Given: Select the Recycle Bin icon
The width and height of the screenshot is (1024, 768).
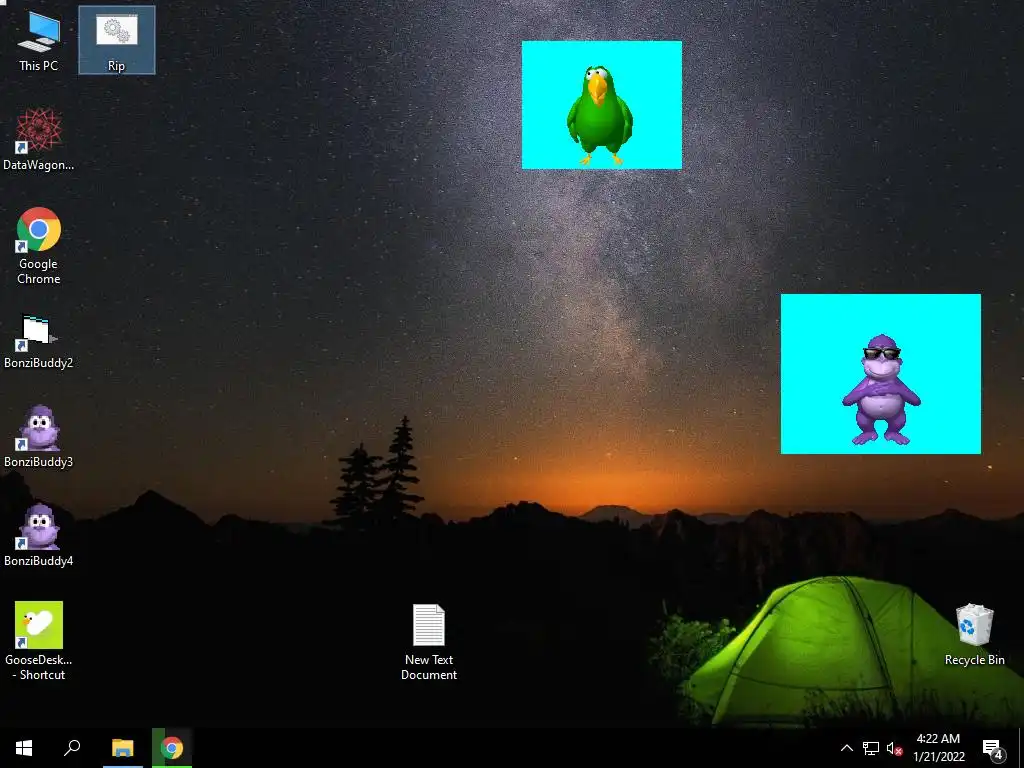Looking at the screenshot, I should click(x=974, y=635).
